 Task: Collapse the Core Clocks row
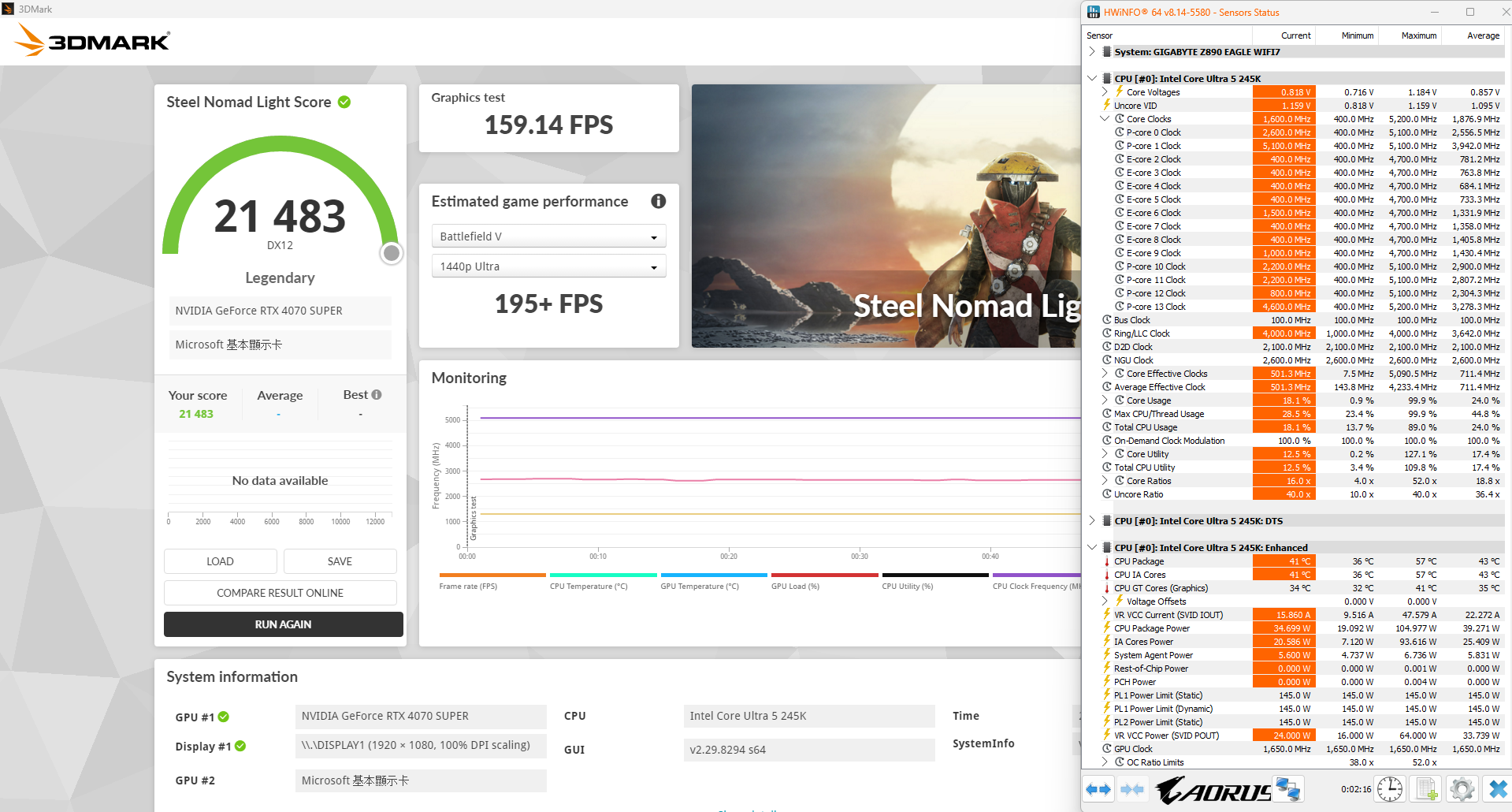click(1105, 119)
